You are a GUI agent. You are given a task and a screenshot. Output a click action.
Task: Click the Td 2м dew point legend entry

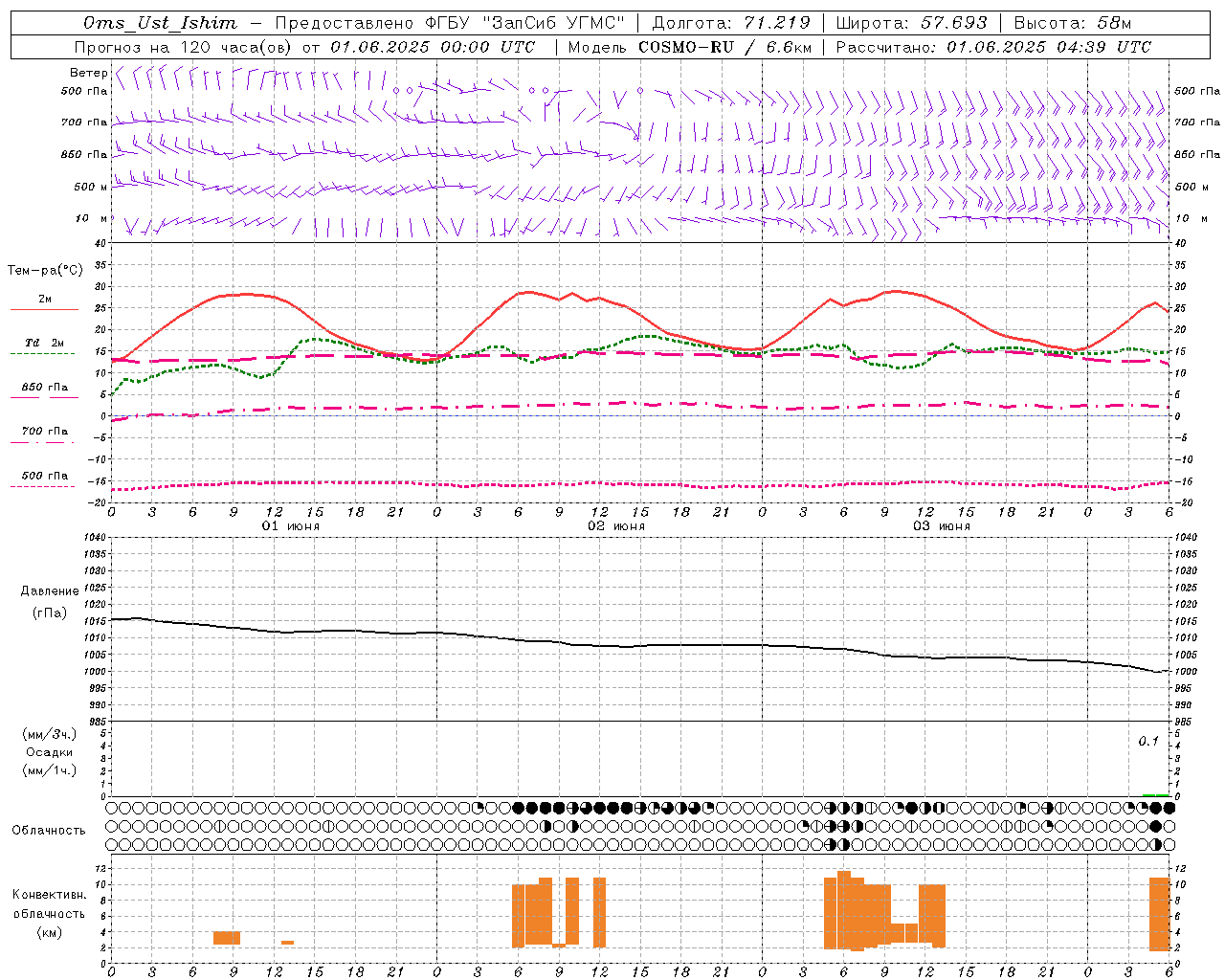pos(45,343)
